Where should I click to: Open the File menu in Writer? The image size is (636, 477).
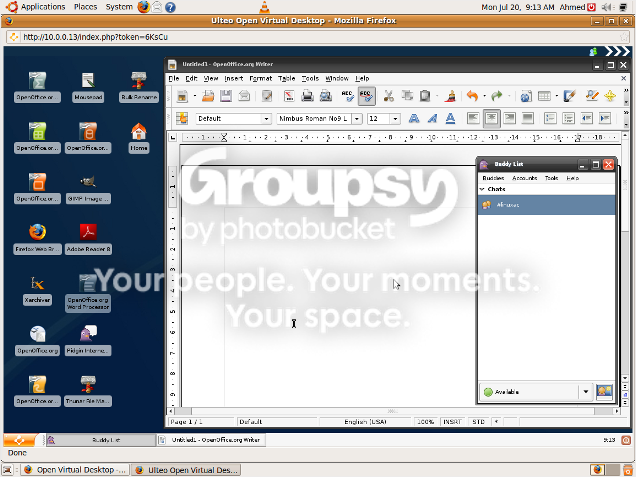pyautogui.click(x=174, y=78)
